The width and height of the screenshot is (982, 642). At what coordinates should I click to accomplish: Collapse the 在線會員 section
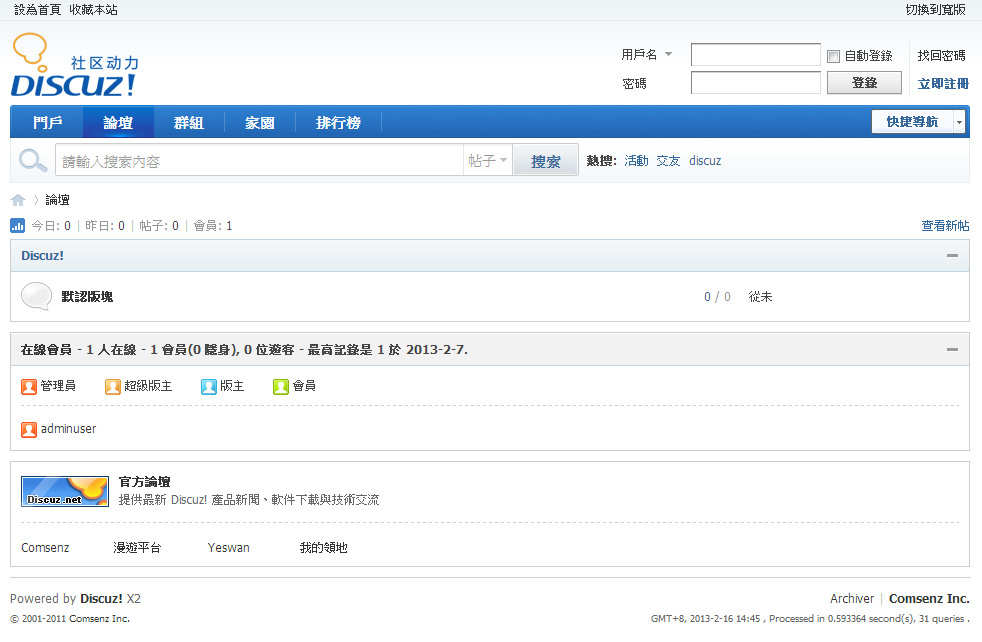(952, 349)
